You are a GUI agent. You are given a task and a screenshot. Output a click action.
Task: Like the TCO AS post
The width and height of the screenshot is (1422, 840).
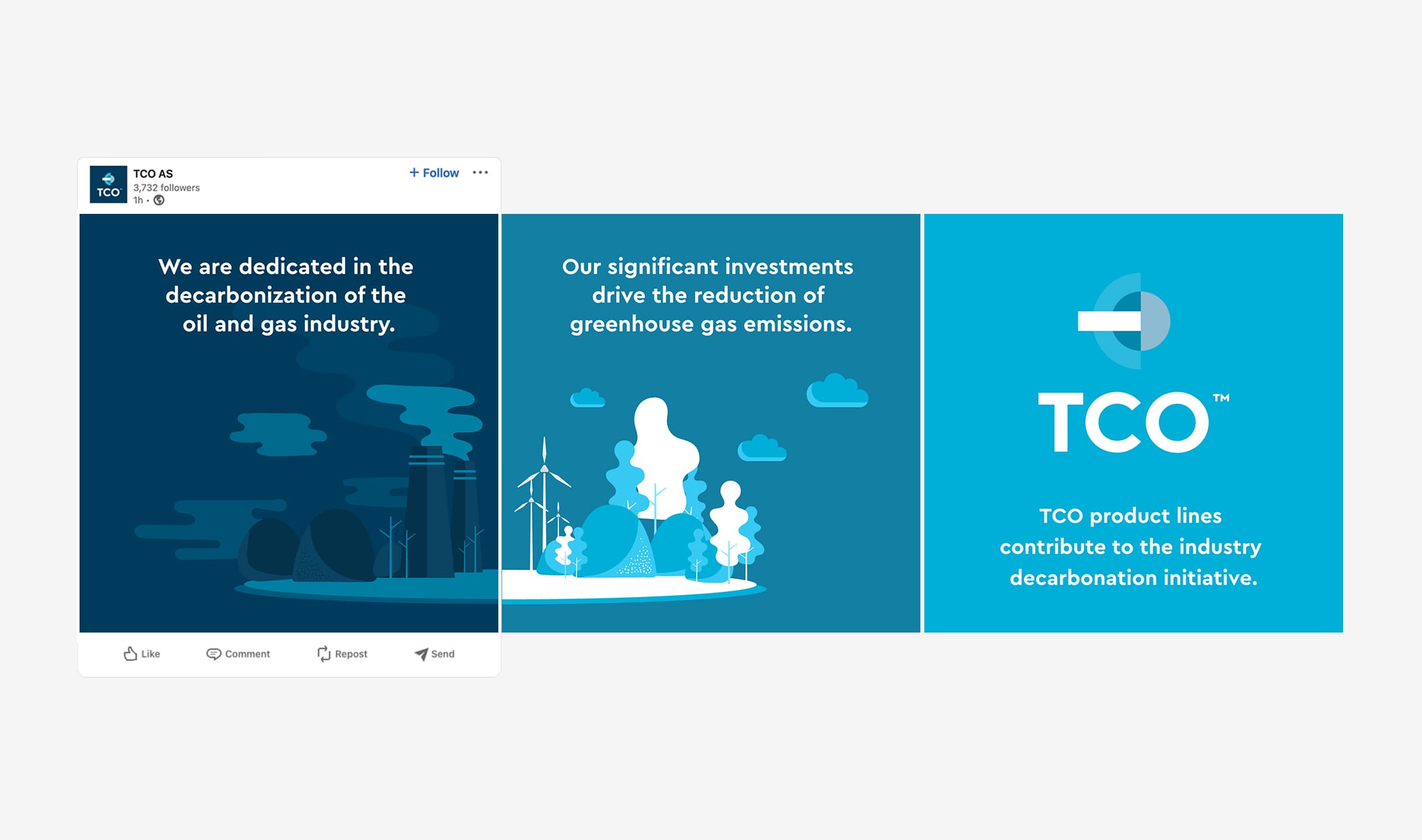(x=142, y=654)
